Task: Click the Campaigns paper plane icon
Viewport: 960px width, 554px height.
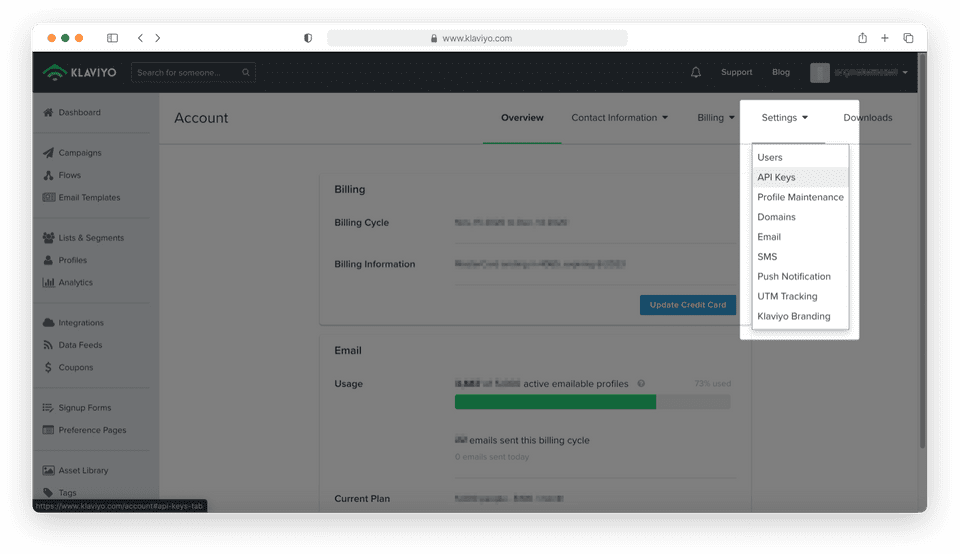Action: [48, 153]
